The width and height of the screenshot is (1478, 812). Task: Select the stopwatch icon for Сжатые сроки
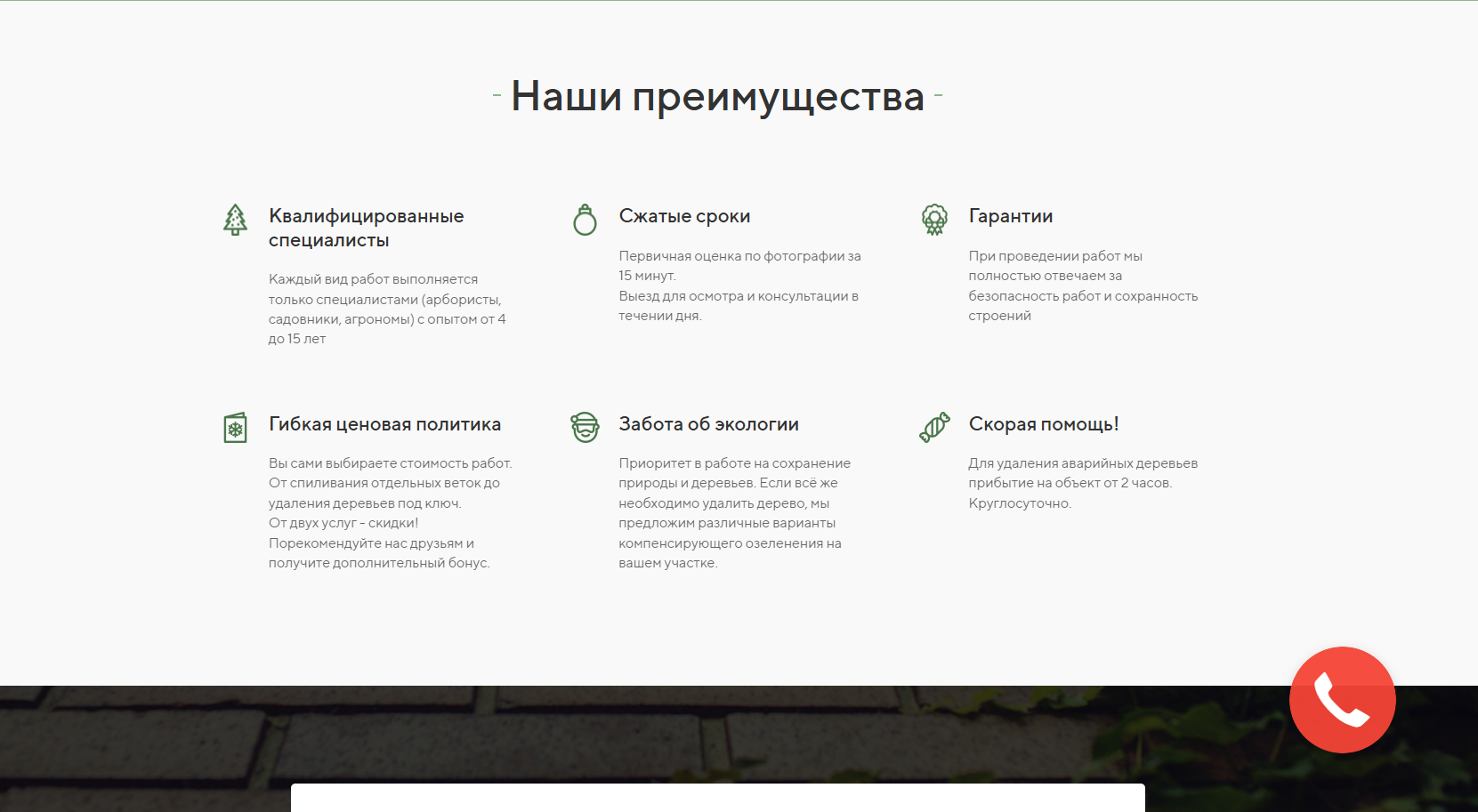coord(585,219)
